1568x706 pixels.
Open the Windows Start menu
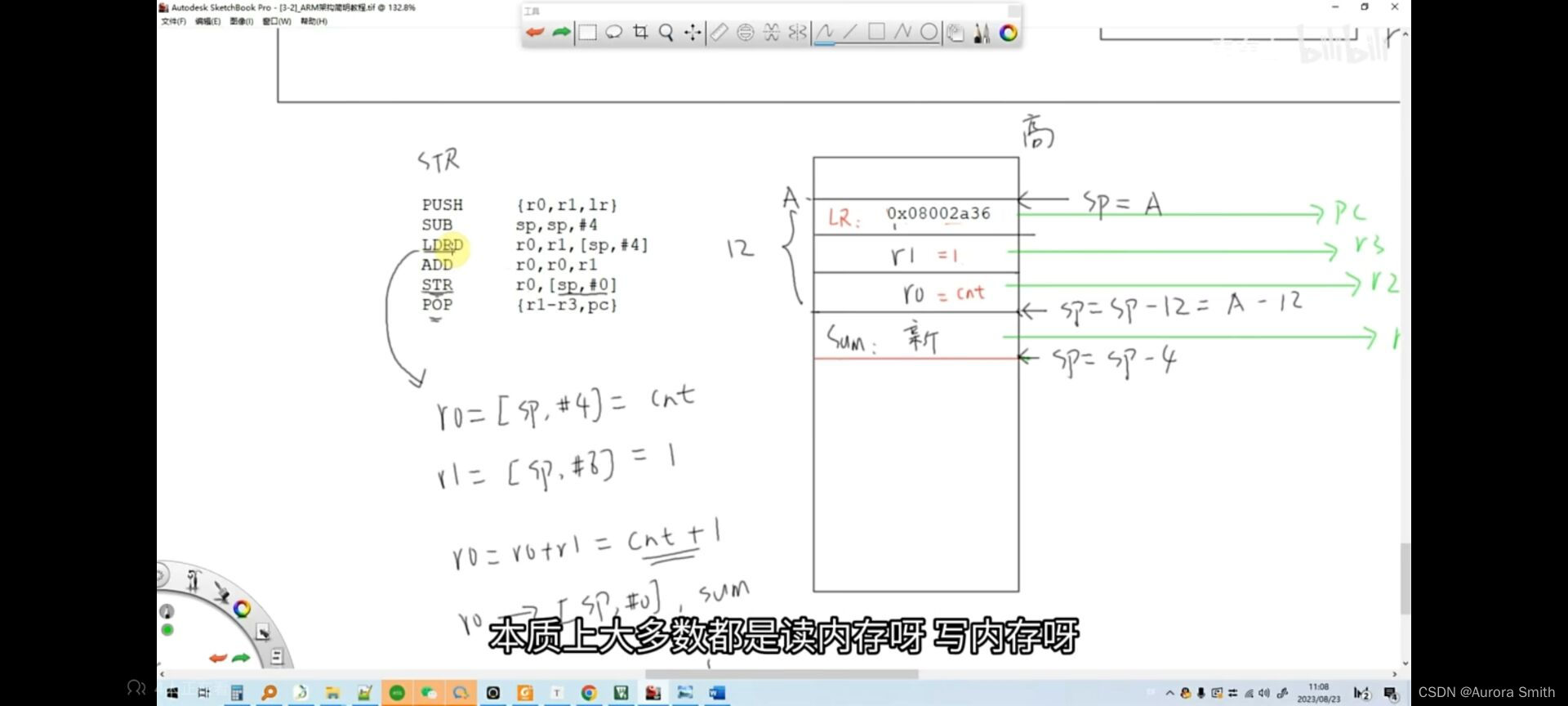tap(172, 693)
